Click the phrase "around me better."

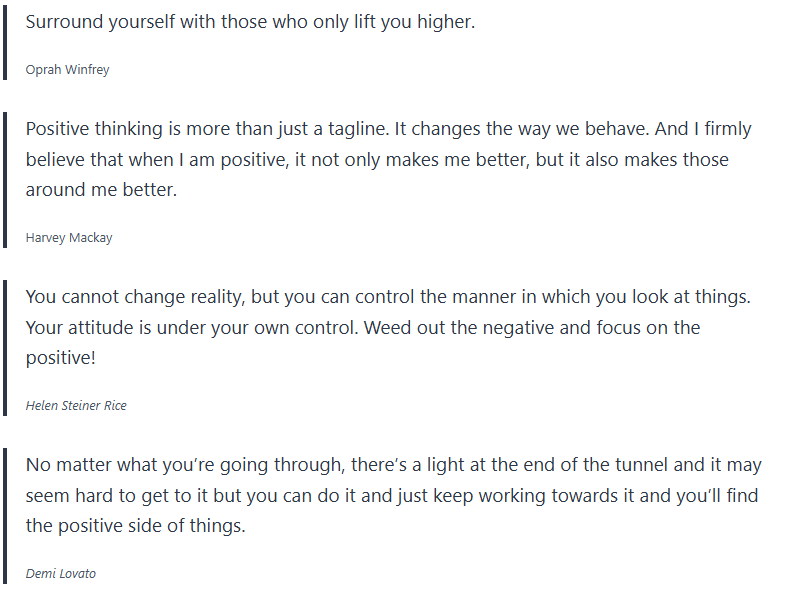101,190
